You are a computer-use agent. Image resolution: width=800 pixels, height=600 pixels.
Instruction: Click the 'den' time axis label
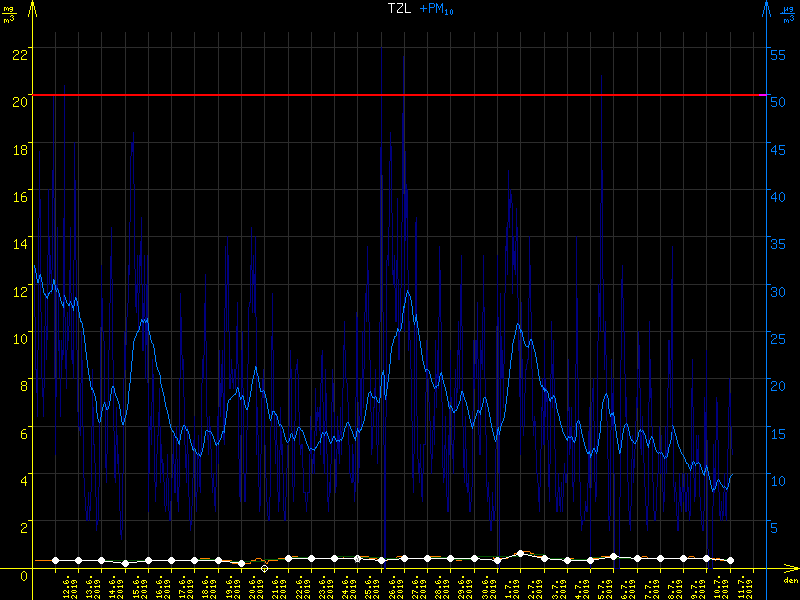(790, 580)
